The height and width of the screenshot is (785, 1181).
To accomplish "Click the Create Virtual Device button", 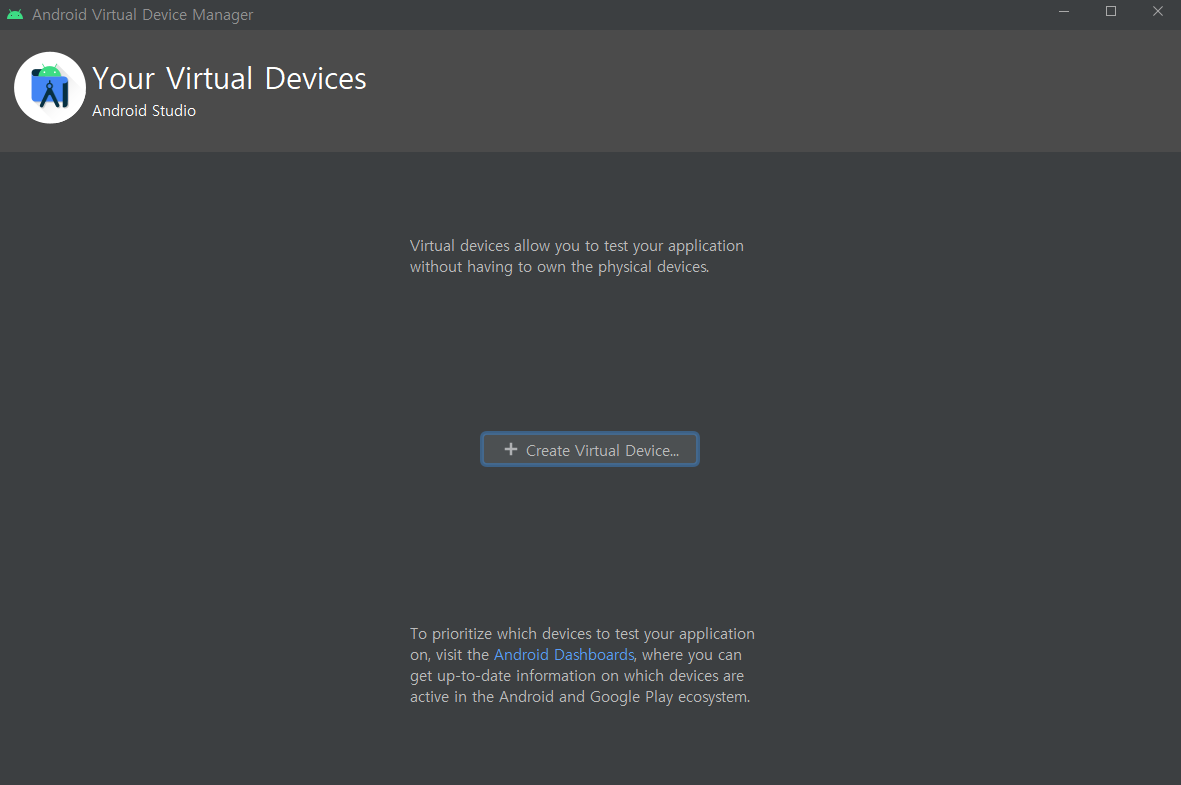I will tap(590, 450).
